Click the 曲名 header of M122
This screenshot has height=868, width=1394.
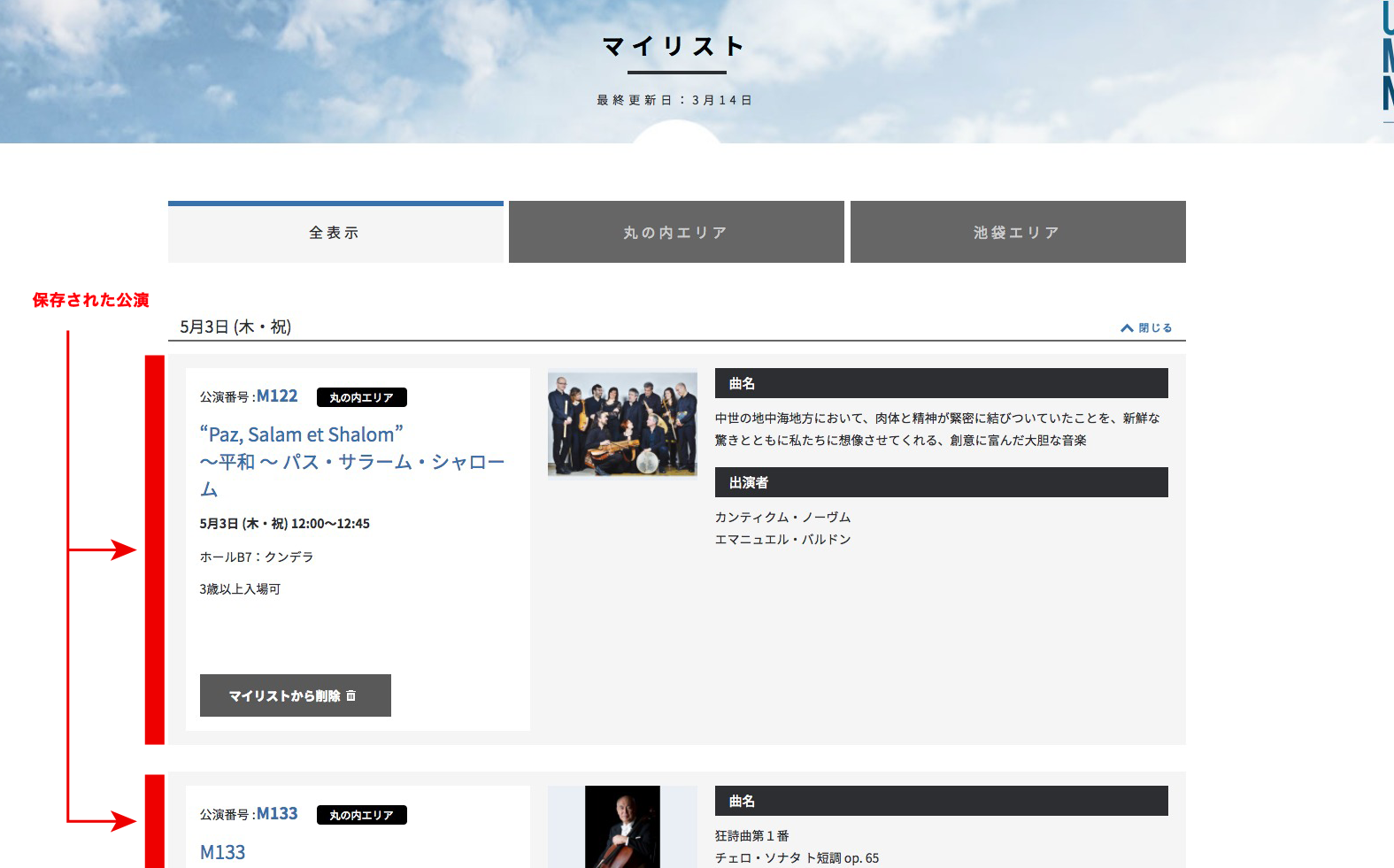942,383
